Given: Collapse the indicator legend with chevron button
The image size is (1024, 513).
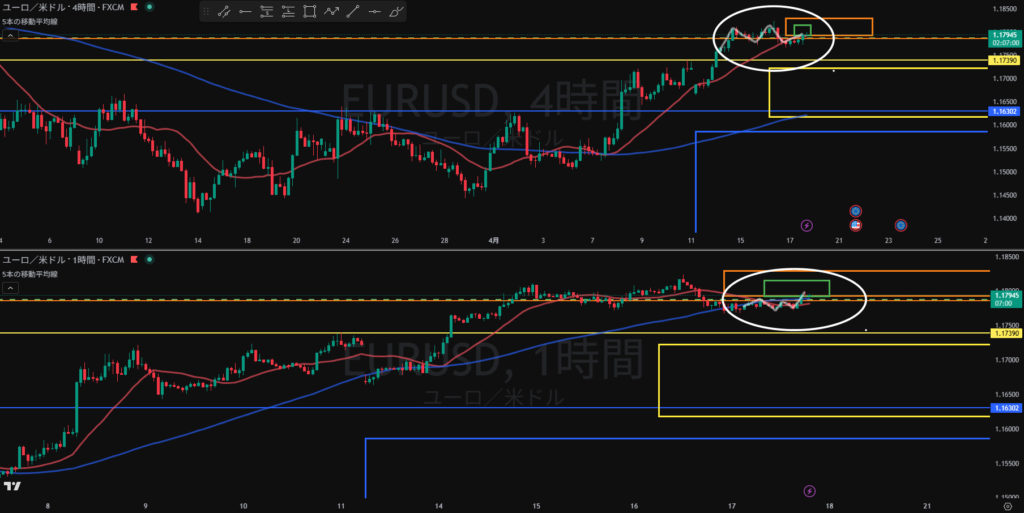Looking at the screenshot, I should point(9,35).
